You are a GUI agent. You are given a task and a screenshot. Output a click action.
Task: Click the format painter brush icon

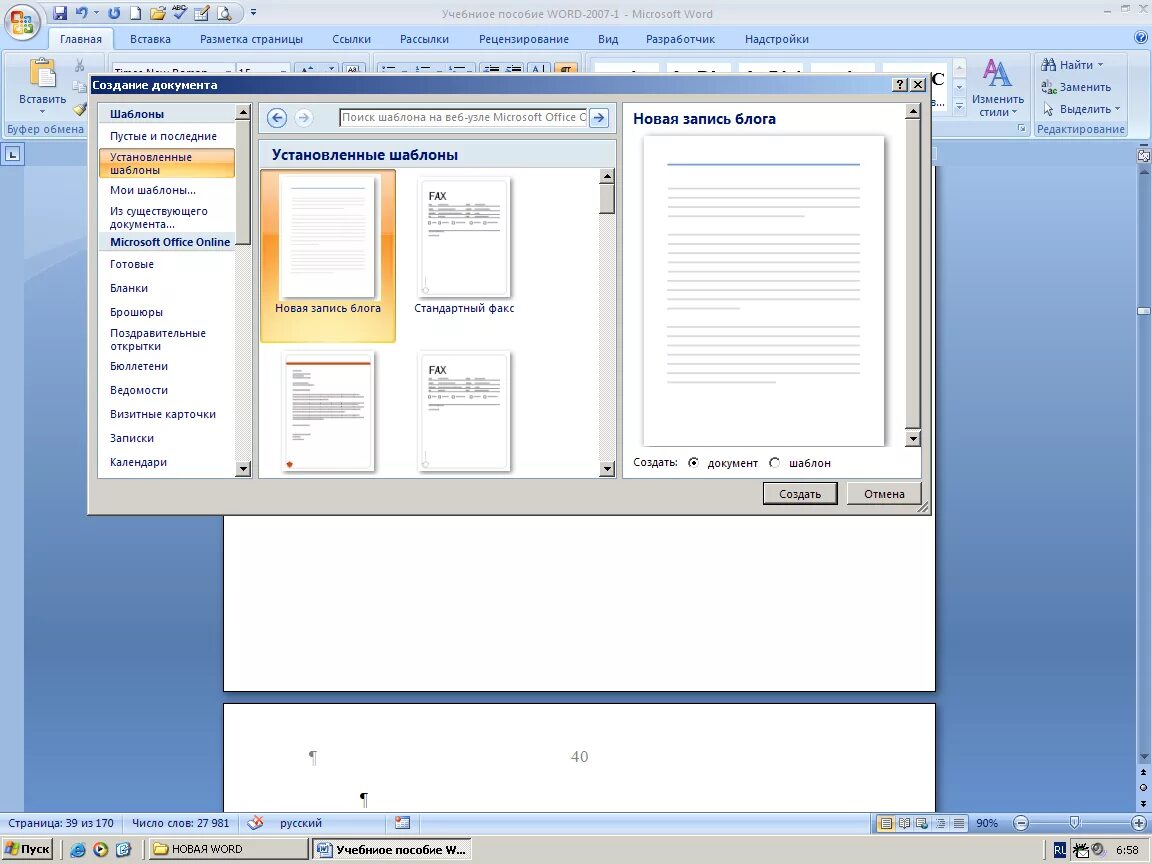click(x=79, y=109)
